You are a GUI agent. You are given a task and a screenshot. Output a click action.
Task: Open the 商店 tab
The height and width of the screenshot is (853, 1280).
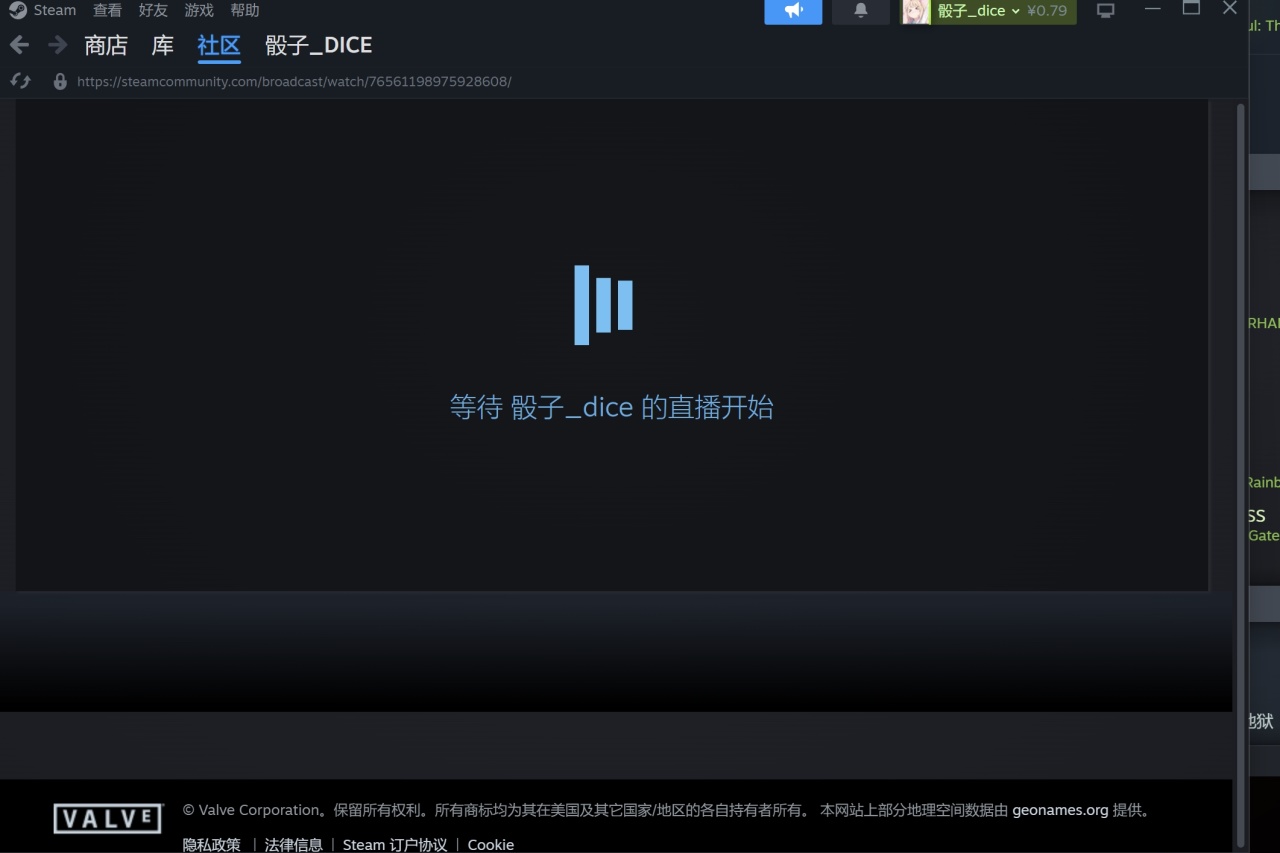(106, 45)
